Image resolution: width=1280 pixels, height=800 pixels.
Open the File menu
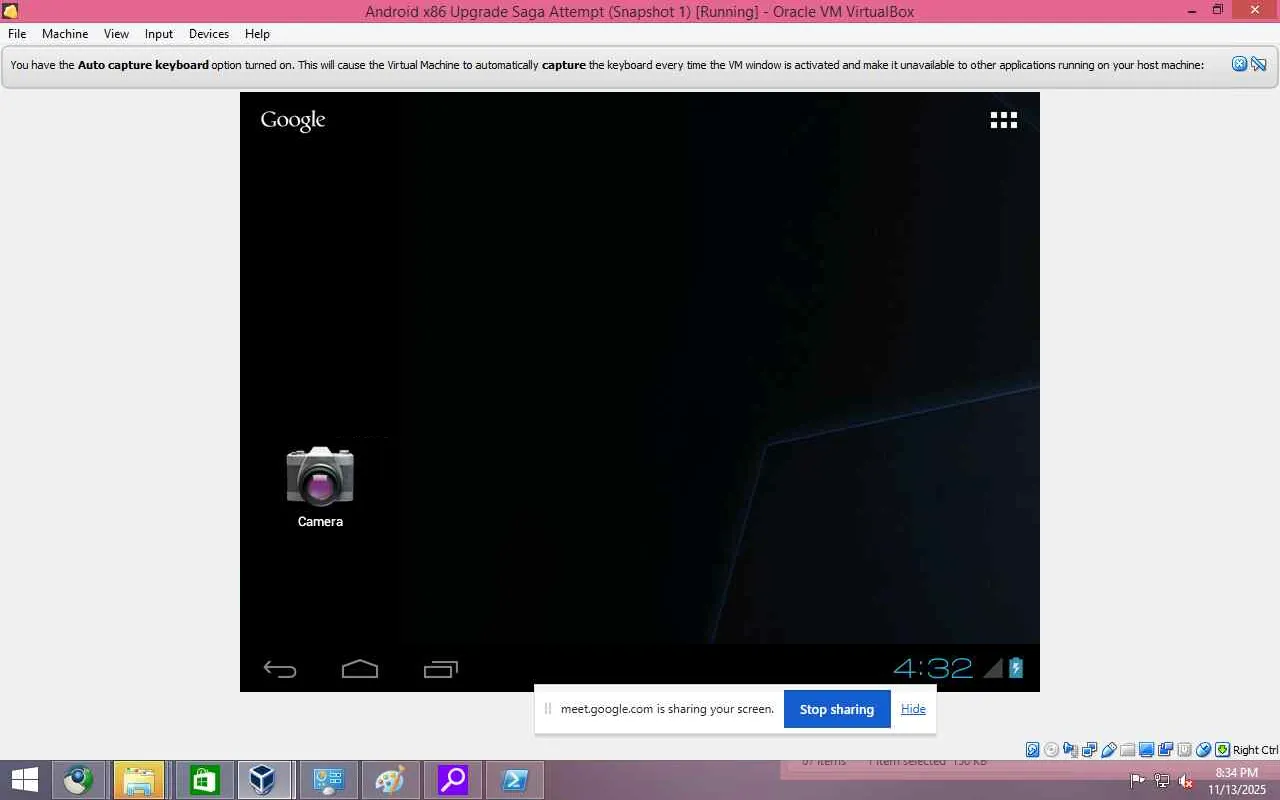point(17,34)
